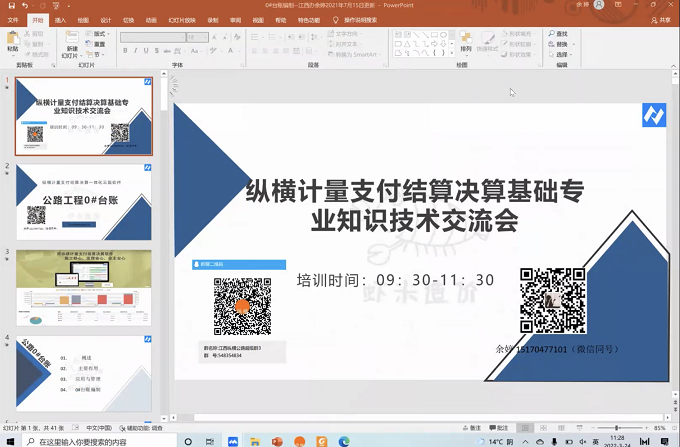Click the accessibility check (辅助功能) status item
680x447 pixels.
click(x=141, y=428)
